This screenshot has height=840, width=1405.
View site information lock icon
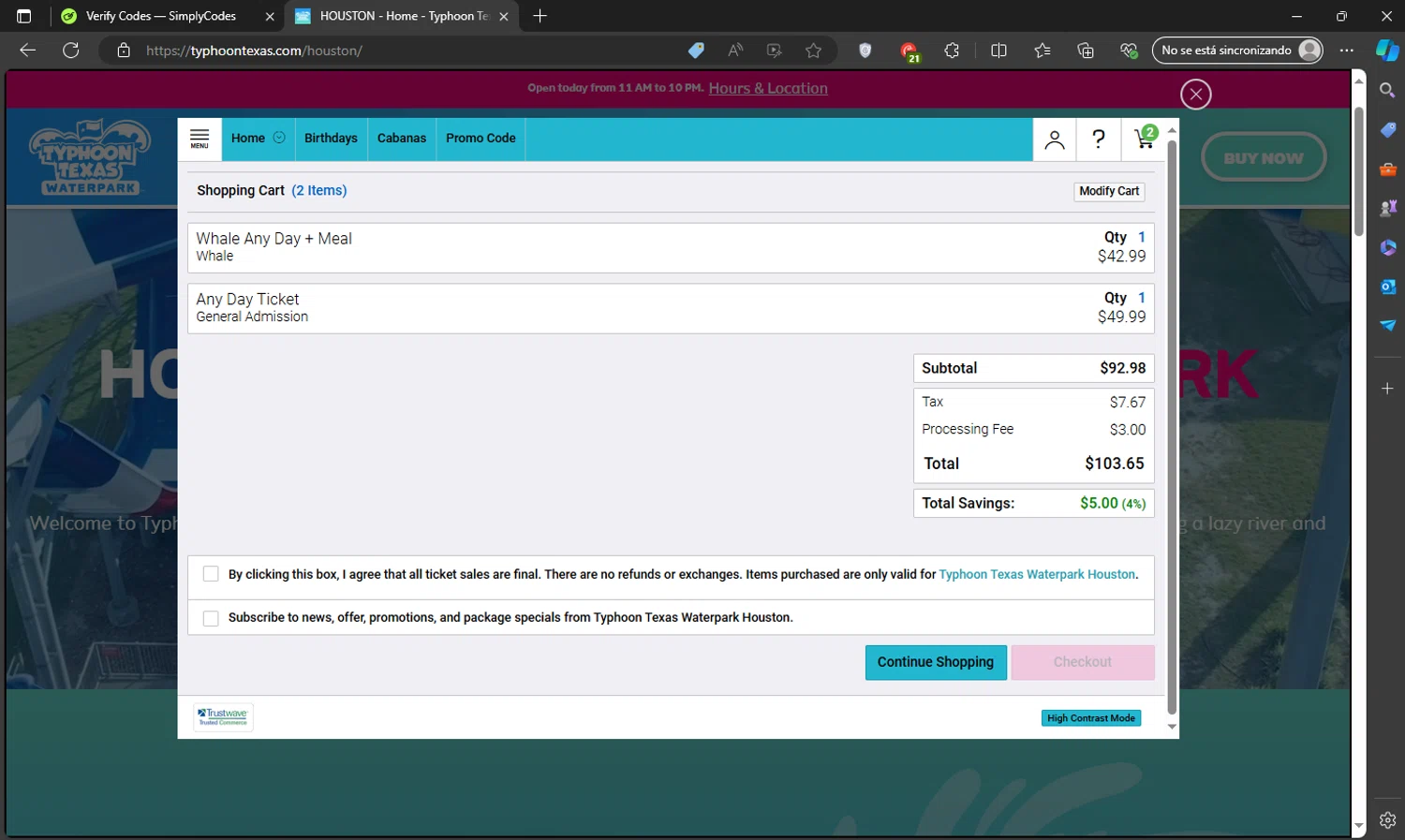(124, 51)
